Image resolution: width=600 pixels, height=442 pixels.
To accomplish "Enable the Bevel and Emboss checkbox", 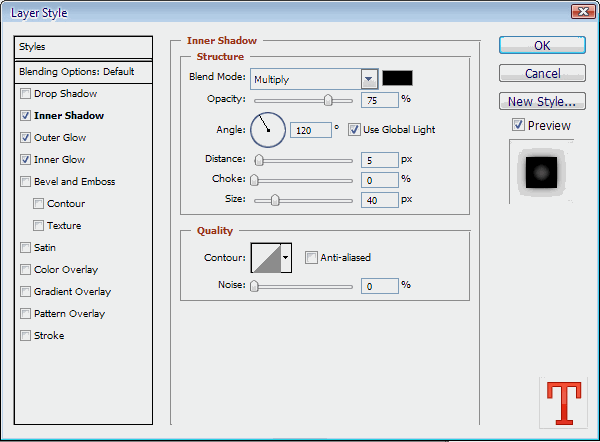I will pos(25,181).
